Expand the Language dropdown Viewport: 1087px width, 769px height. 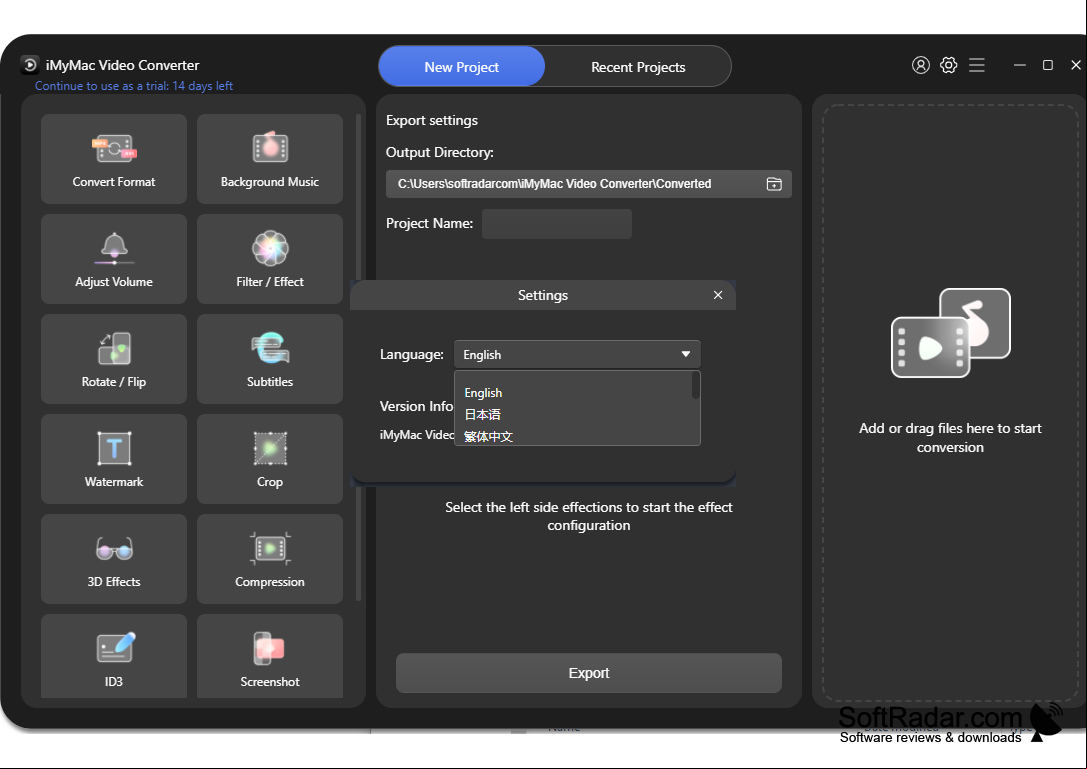577,354
